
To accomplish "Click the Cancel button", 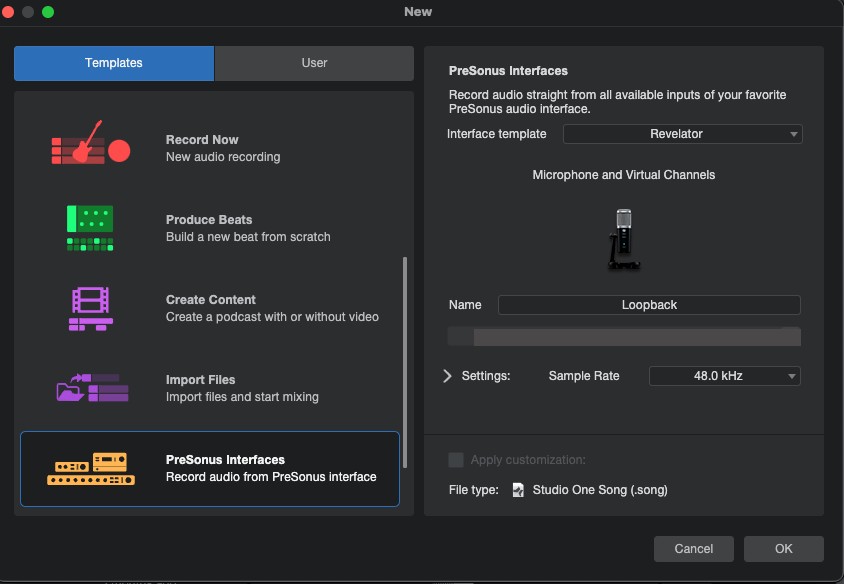I will coord(693,548).
